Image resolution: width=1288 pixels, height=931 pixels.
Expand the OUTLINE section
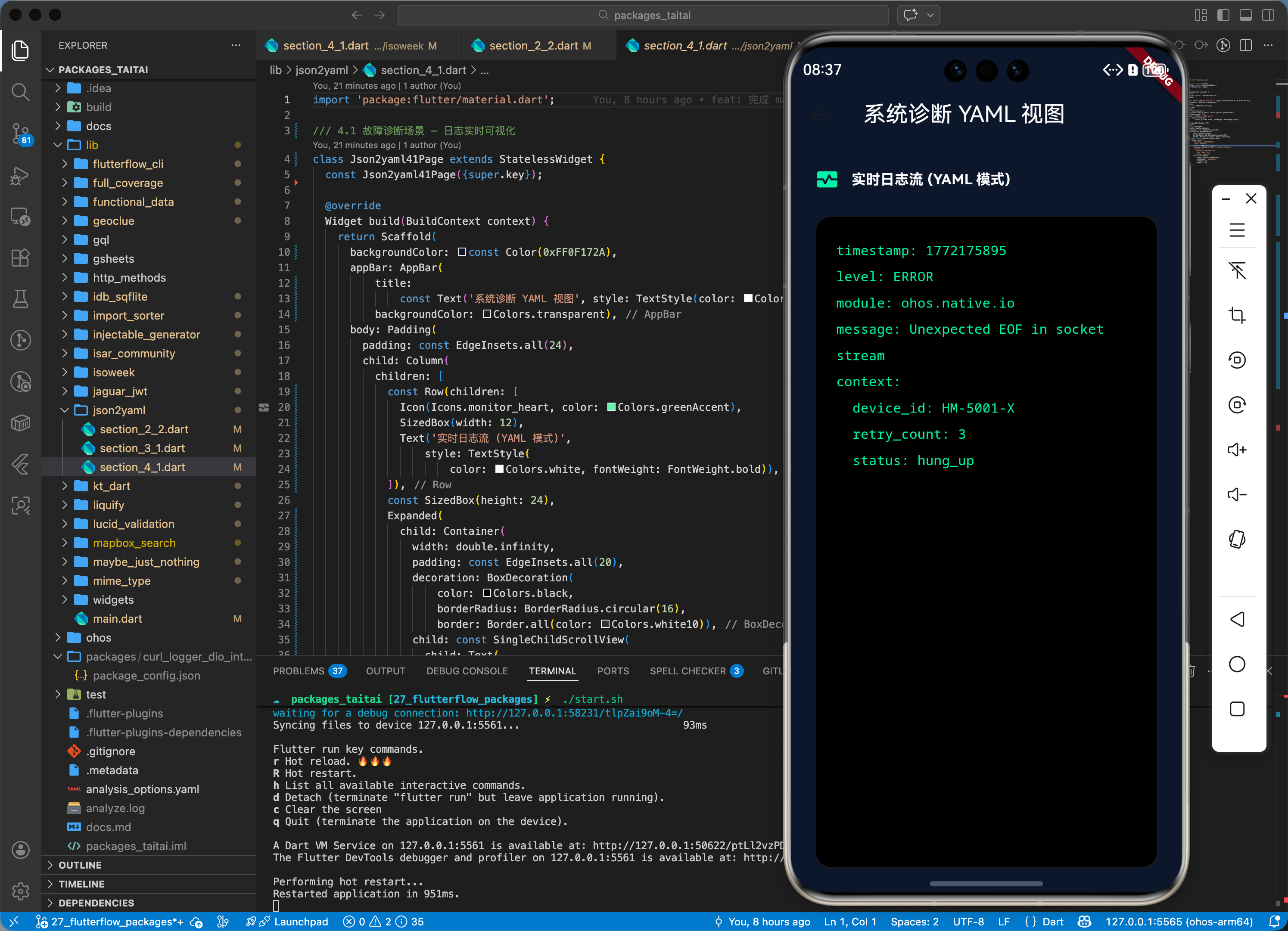coord(80,865)
